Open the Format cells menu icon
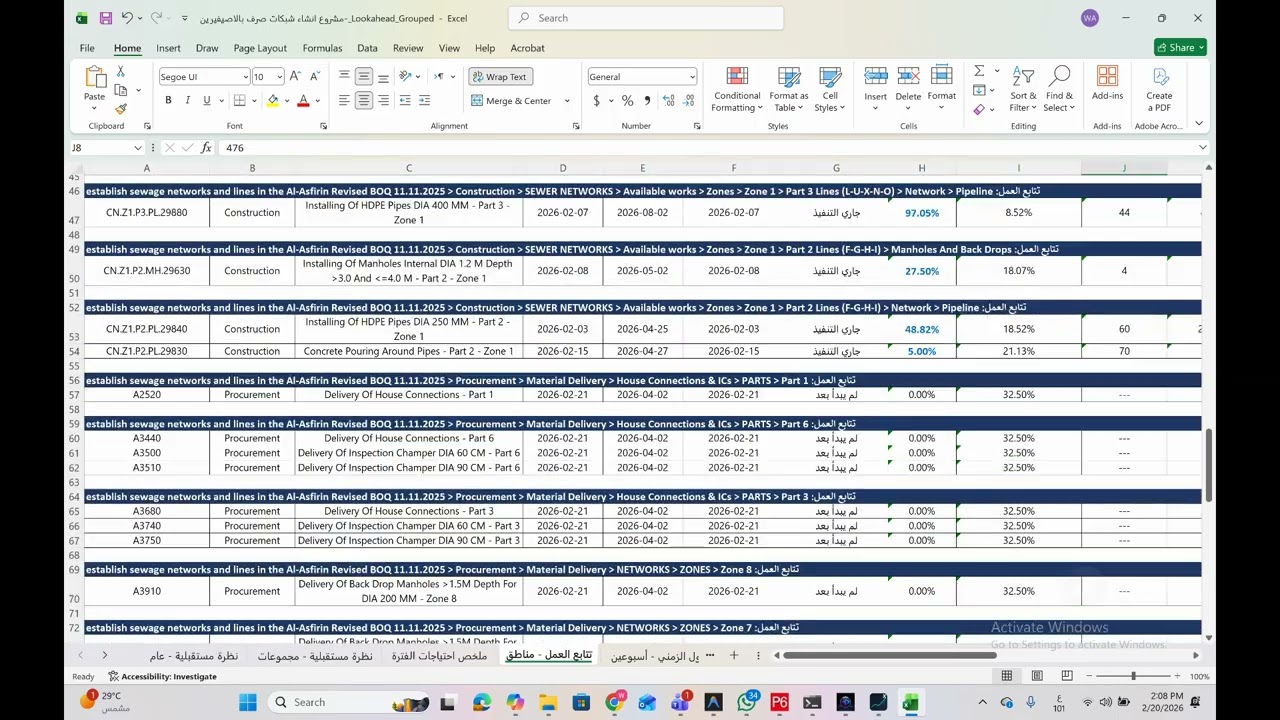This screenshot has height=720, width=1280. coord(942,77)
